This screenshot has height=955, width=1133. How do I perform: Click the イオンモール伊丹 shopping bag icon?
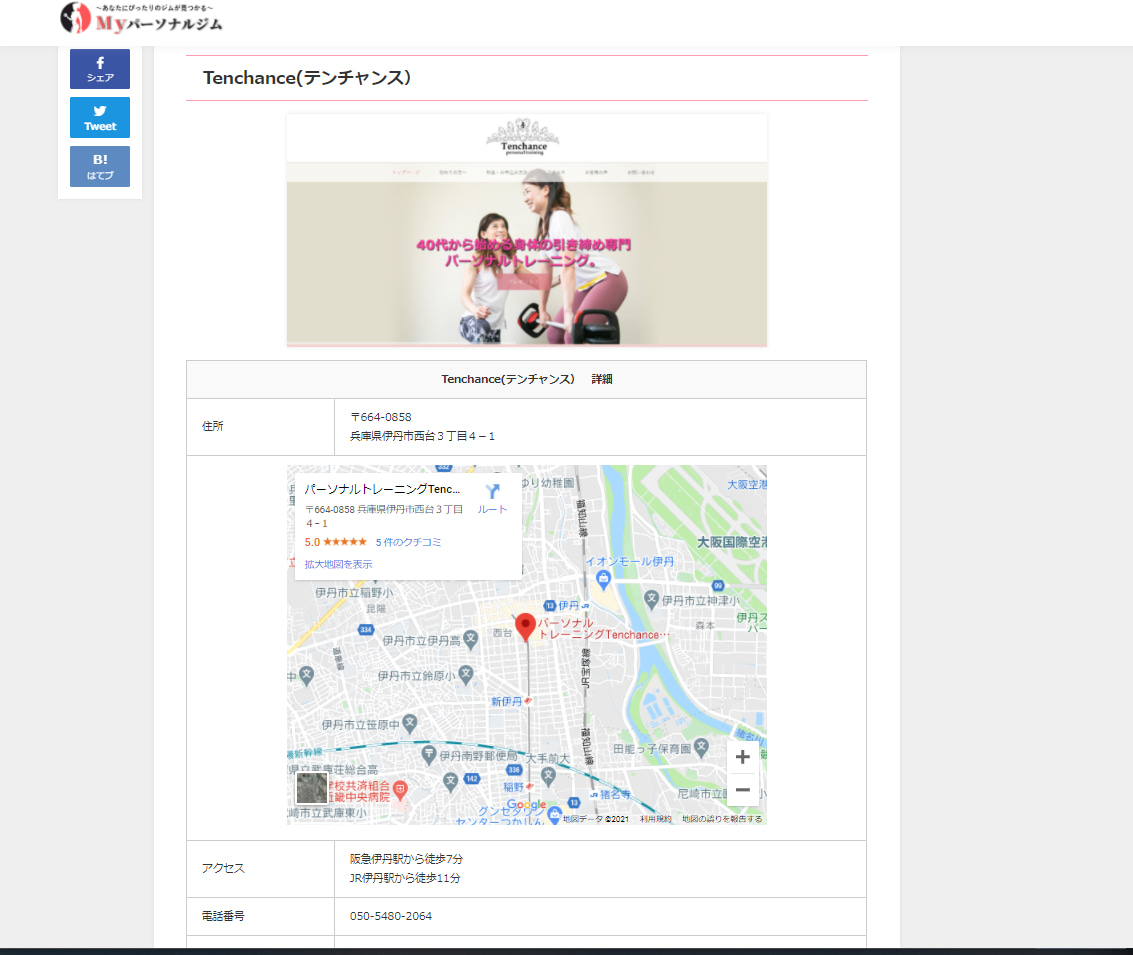[x=603, y=579]
